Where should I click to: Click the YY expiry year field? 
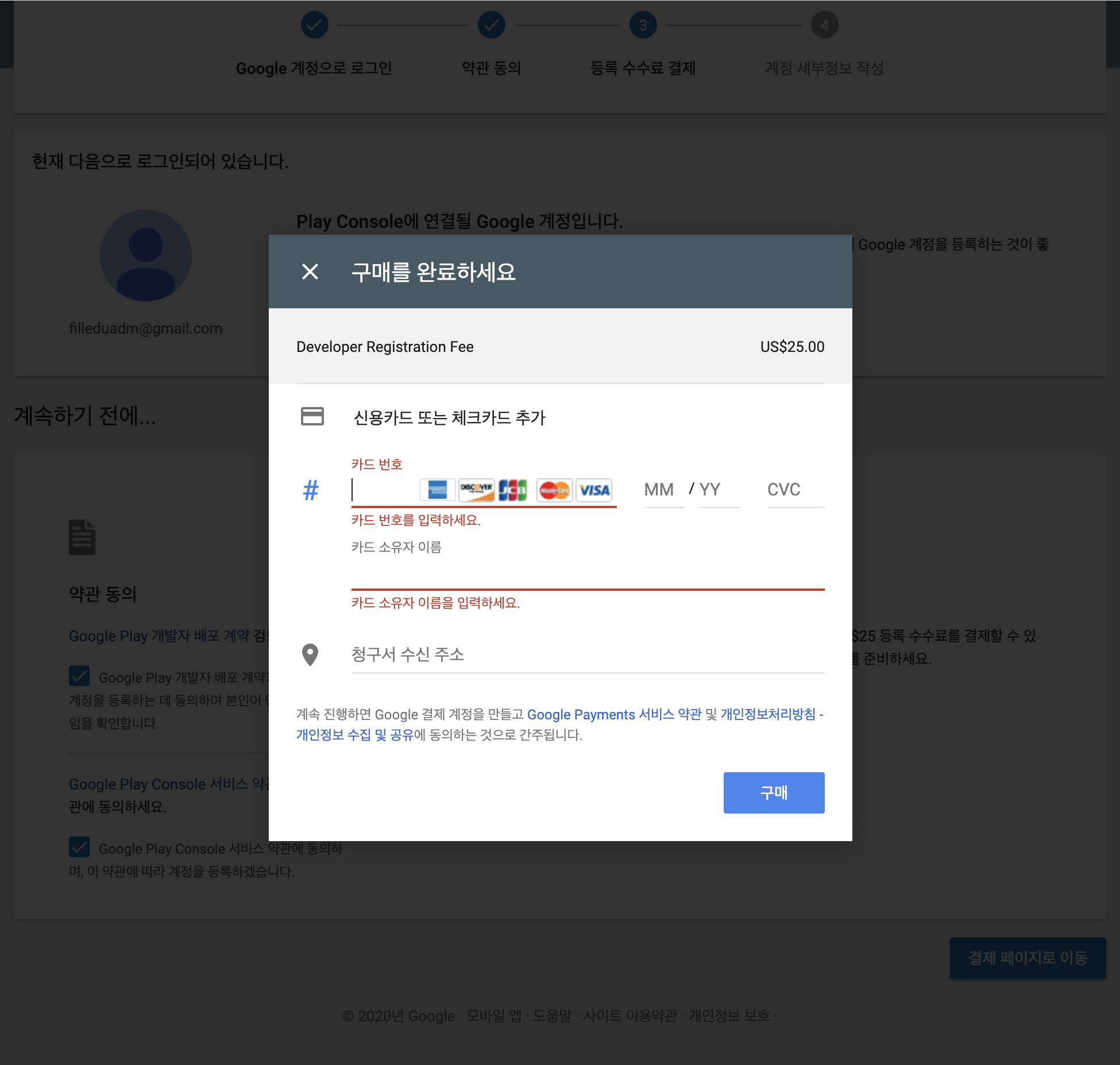click(718, 490)
